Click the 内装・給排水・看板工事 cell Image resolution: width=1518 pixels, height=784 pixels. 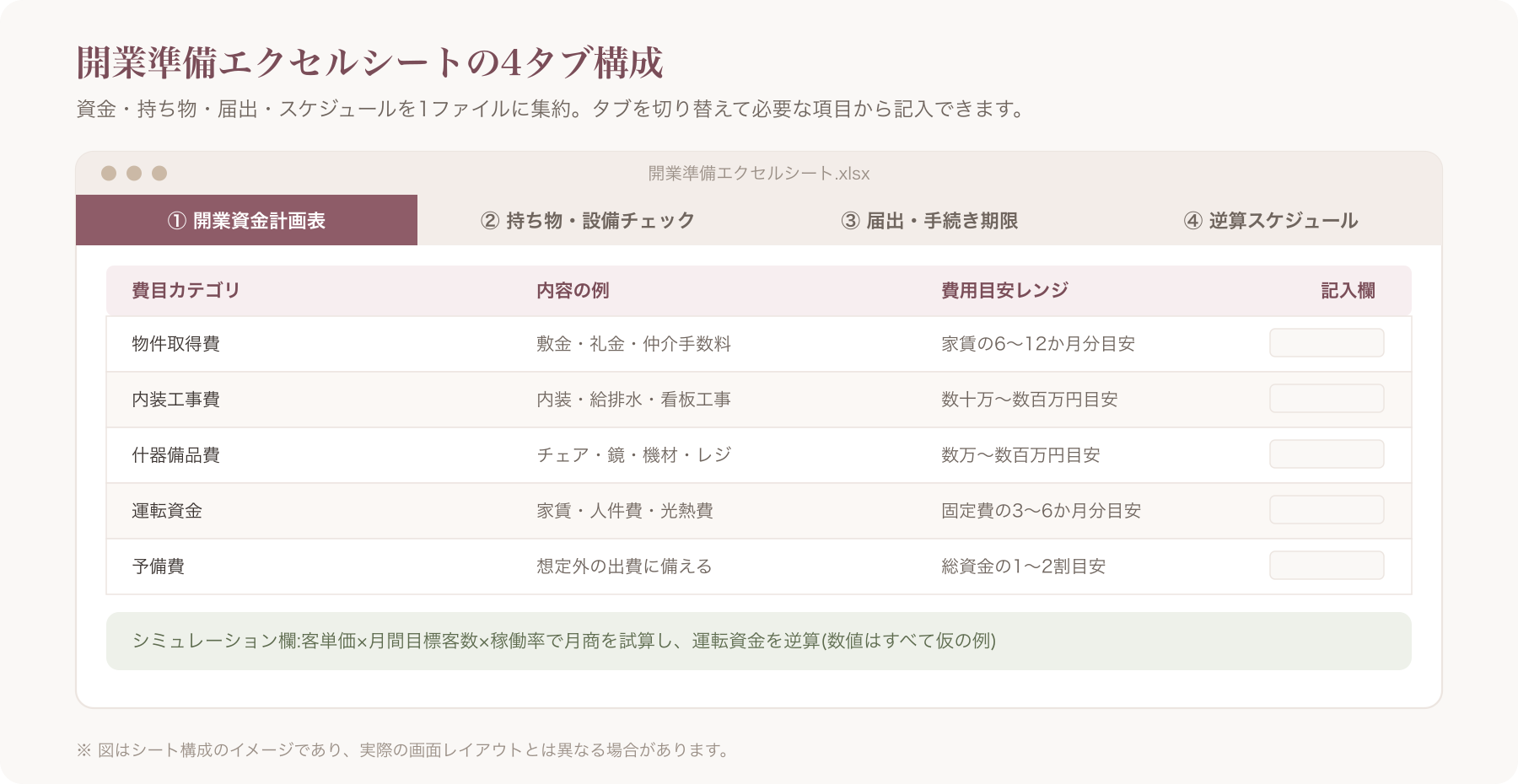click(633, 400)
